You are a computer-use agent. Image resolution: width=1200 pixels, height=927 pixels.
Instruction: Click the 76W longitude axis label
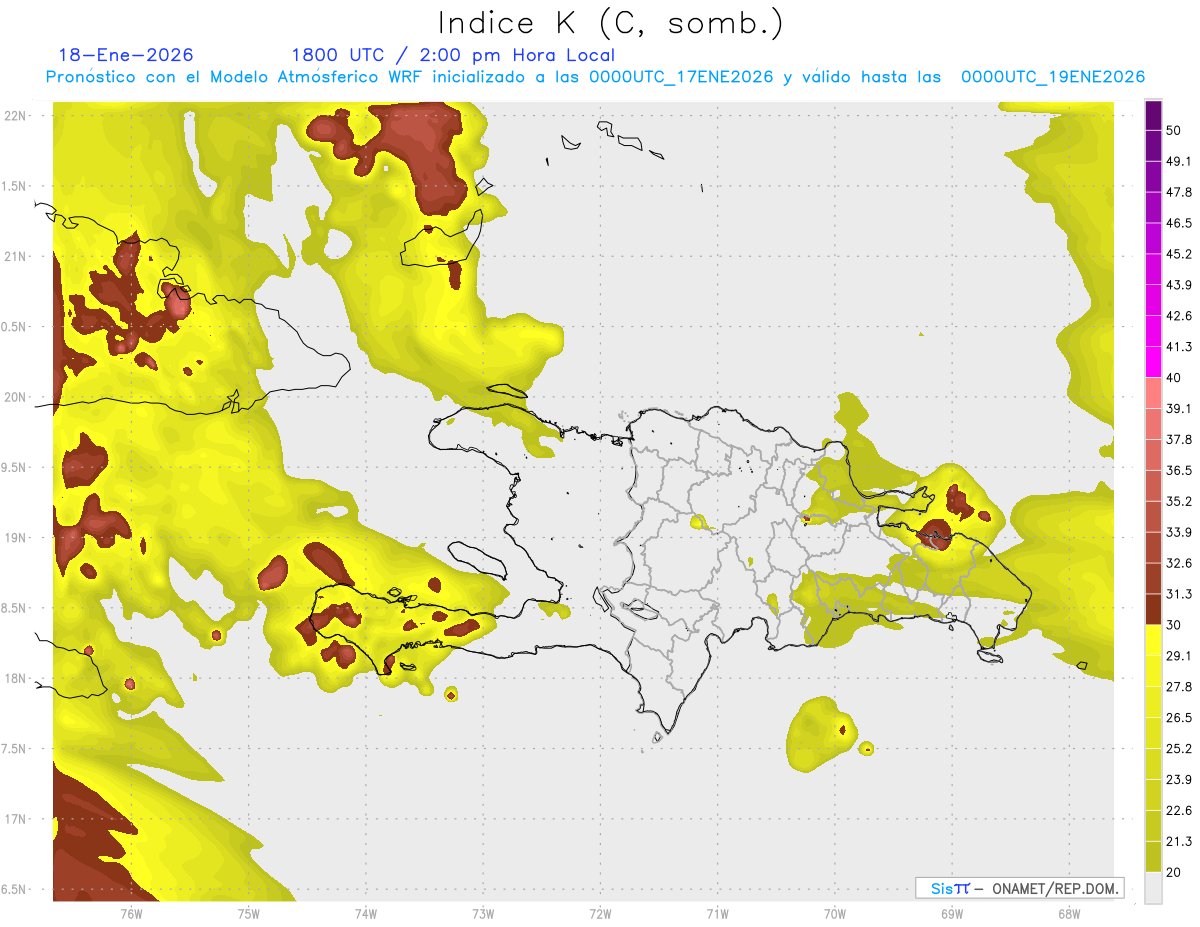(131, 914)
